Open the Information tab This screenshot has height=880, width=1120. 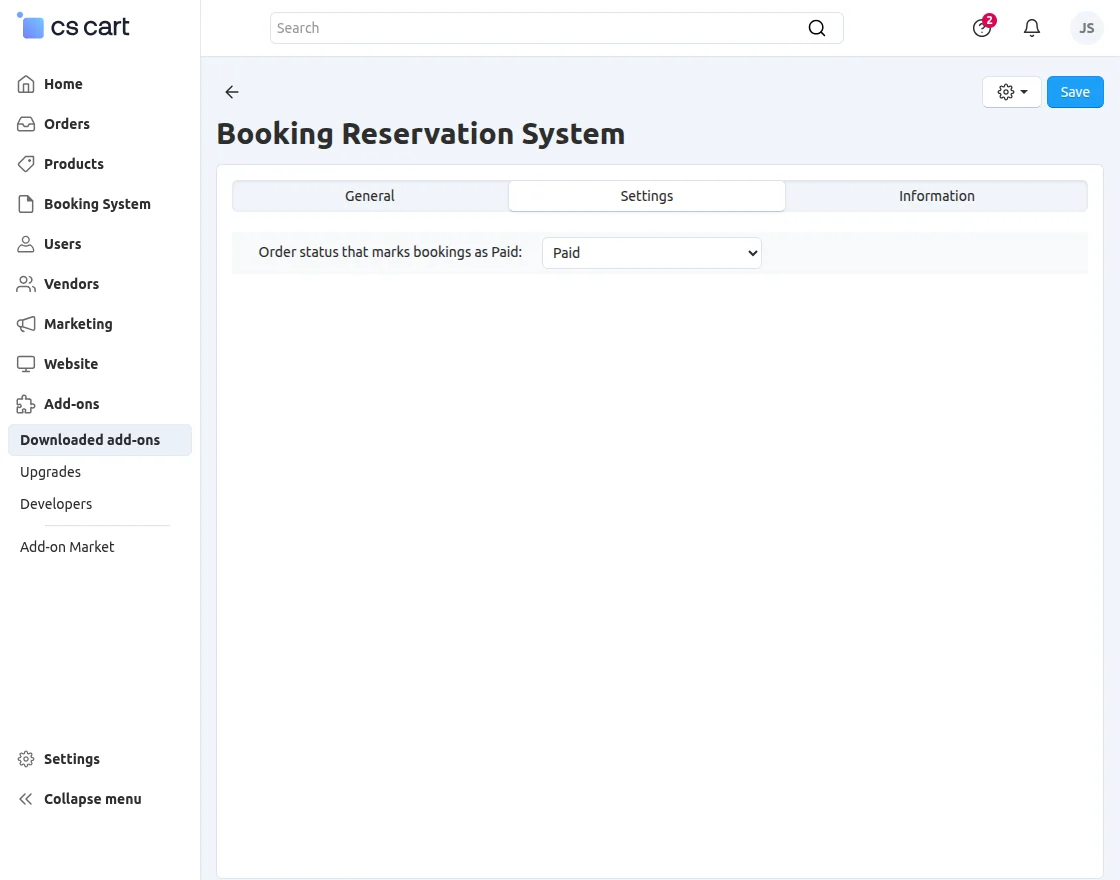pyautogui.click(x=936, y=196)
